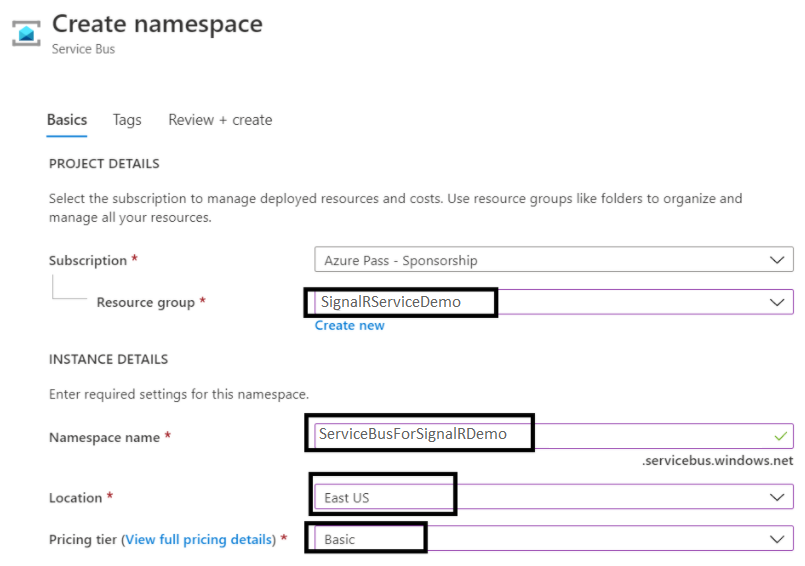Switch to the Basics tab

pyautogui.click(x=67, y=120)
